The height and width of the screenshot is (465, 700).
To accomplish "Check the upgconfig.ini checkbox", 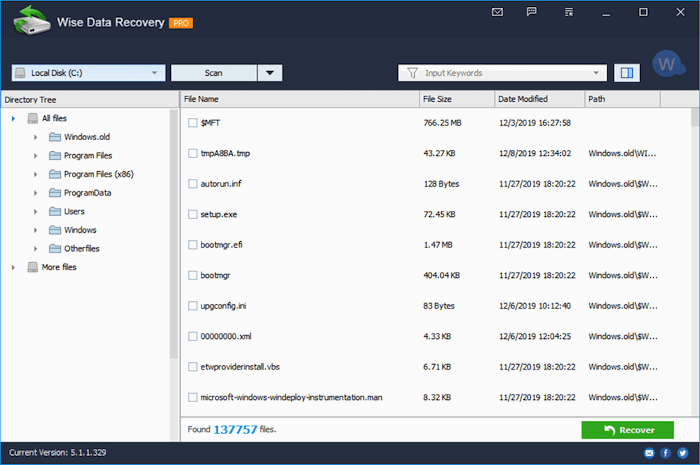I will point(192,306).
